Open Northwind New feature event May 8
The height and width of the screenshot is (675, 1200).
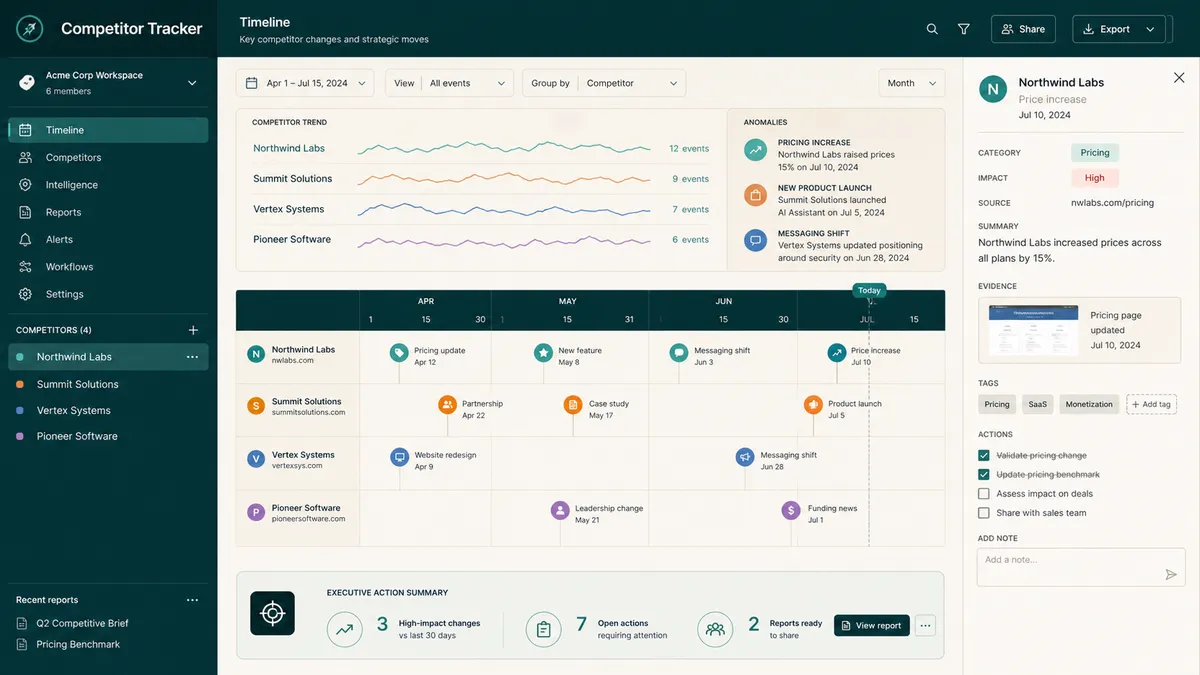pyautogui.click(x=543, y=353)
